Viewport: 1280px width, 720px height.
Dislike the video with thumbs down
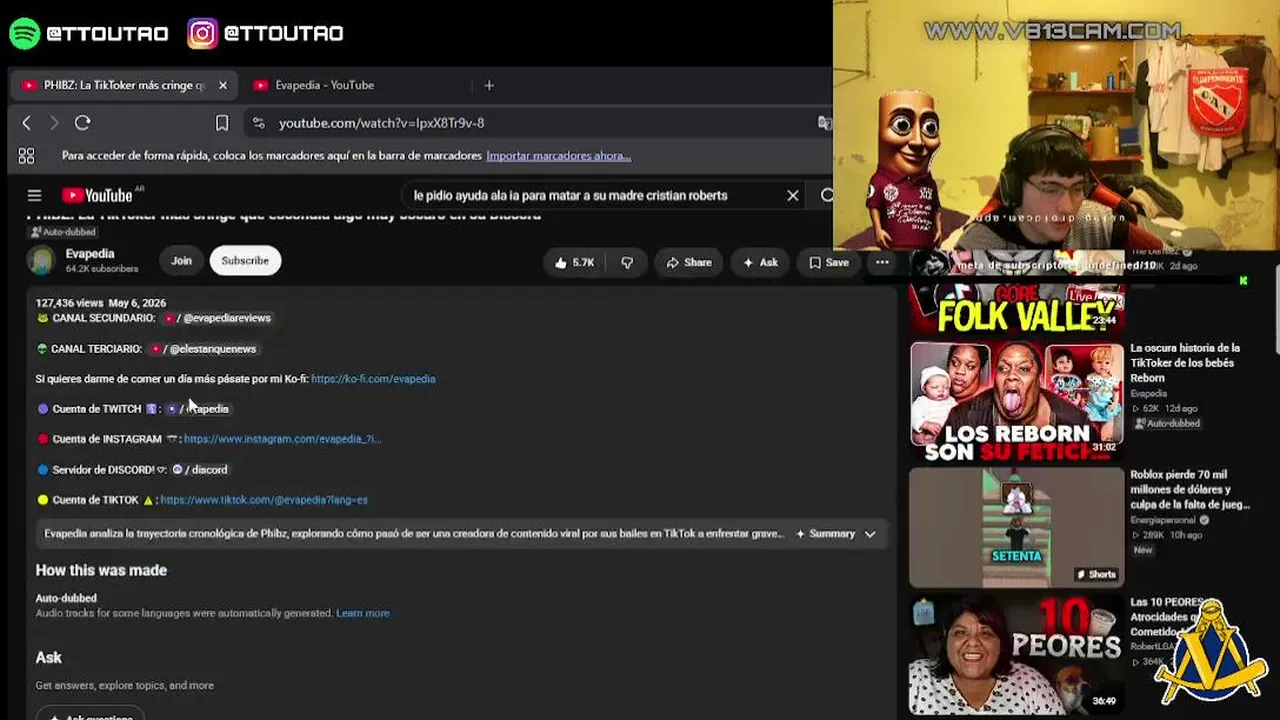click(627, 263)
